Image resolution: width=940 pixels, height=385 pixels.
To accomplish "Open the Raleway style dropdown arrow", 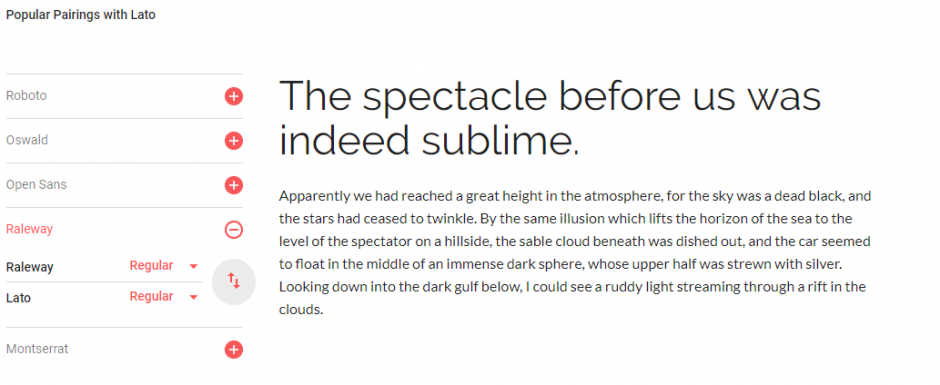I will (194, 266).
